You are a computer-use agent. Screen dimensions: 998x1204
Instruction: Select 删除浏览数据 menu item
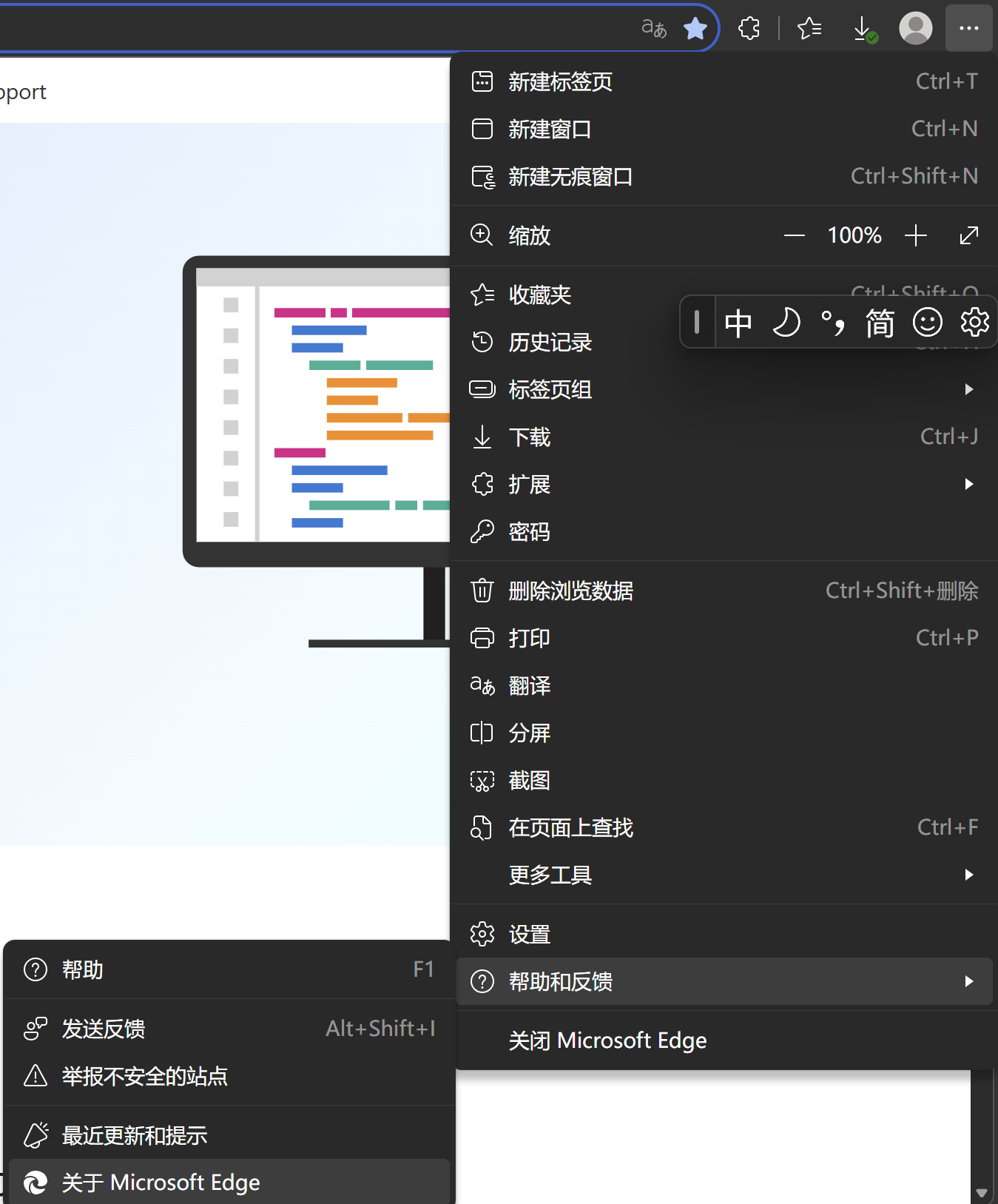click(x=724, y=591)
